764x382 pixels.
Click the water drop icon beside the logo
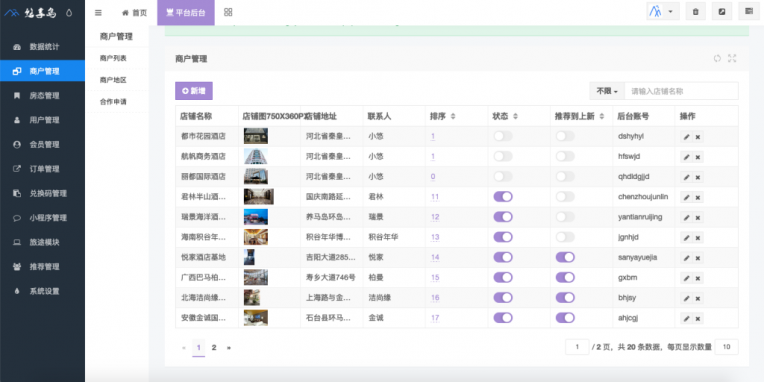pos(69,13)
